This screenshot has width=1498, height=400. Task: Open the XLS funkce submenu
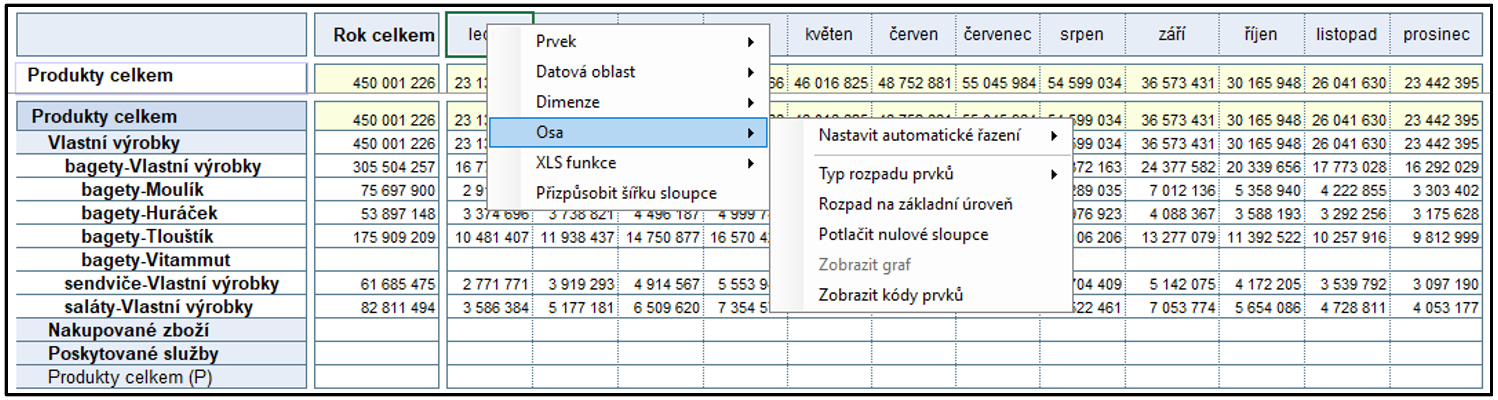628,163
